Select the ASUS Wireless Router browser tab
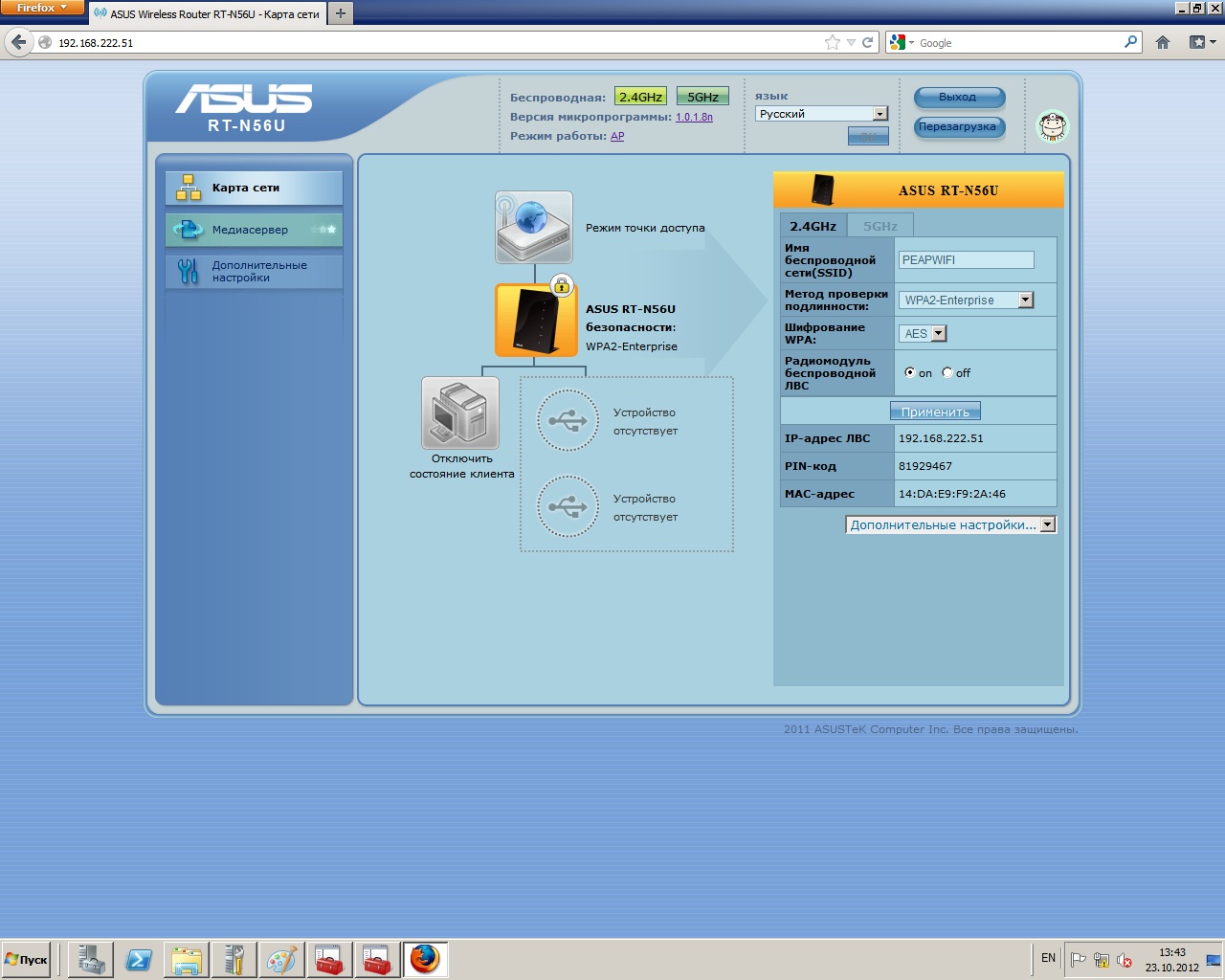 click(x=207, y=13)
